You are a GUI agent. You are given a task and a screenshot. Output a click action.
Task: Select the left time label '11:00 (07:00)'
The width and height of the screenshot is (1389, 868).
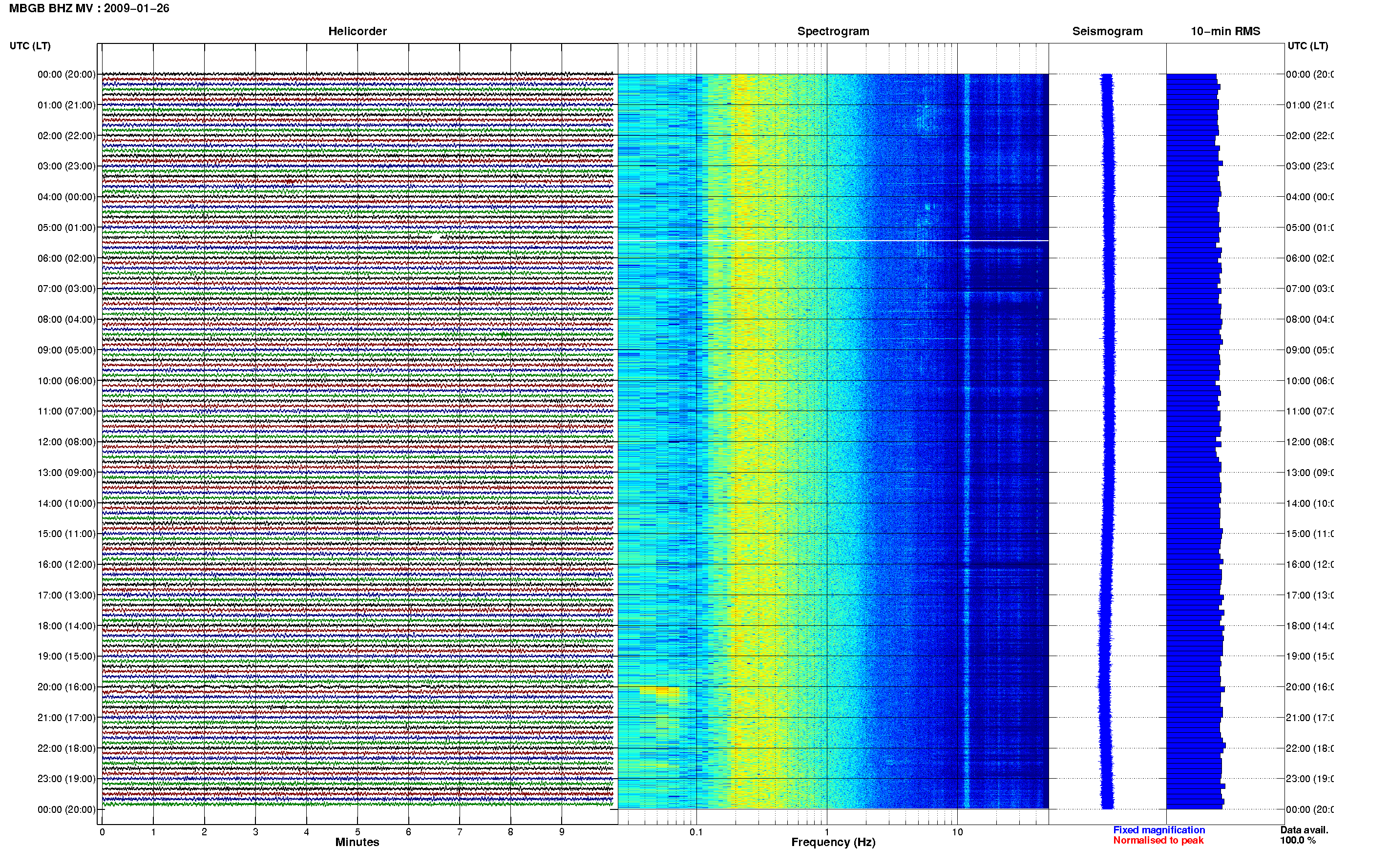coord(66,411)
